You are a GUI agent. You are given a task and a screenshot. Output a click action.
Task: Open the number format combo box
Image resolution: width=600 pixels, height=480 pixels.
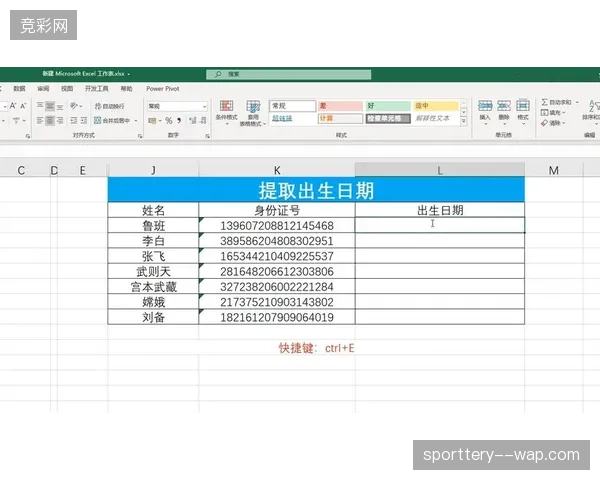[177, 106]
